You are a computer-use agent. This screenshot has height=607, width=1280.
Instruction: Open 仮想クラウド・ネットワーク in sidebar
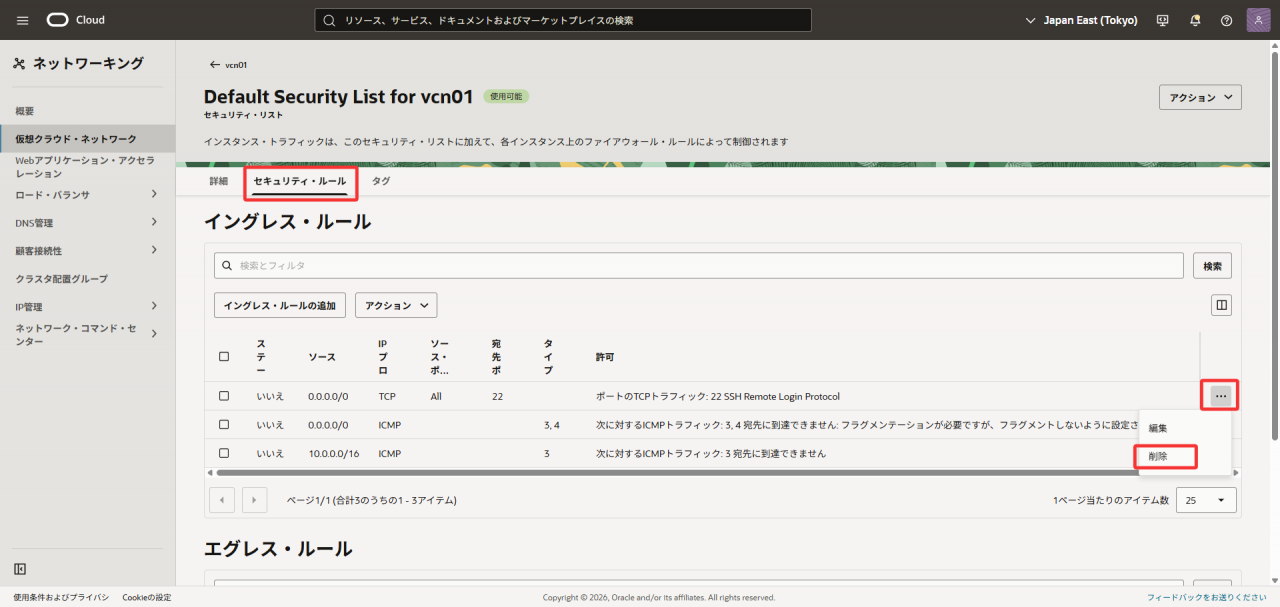point(76,139)
